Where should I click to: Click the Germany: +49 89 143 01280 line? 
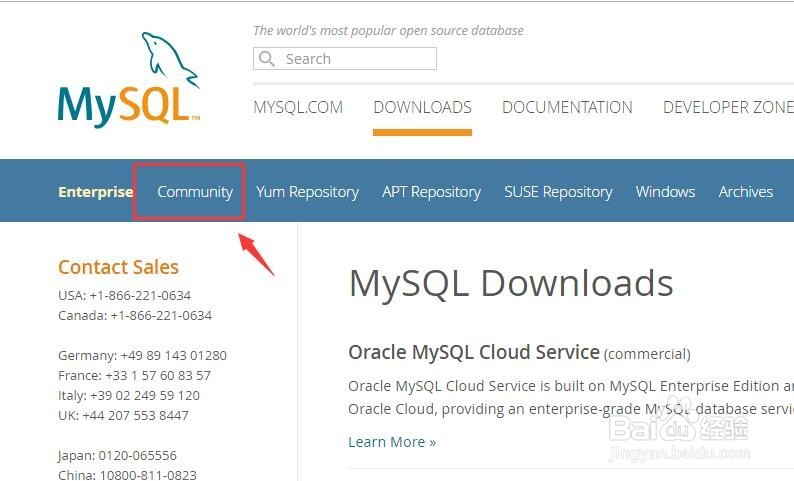point(142,355)
